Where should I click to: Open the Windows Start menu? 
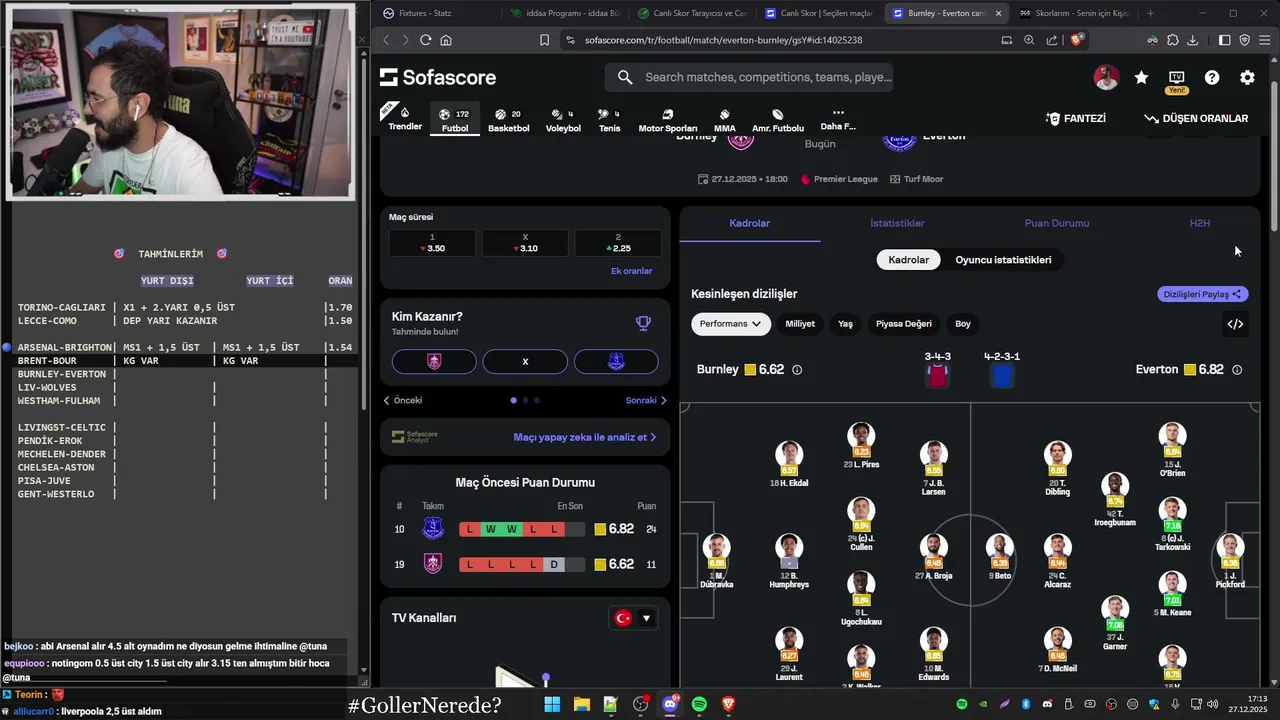click(552, 704)
